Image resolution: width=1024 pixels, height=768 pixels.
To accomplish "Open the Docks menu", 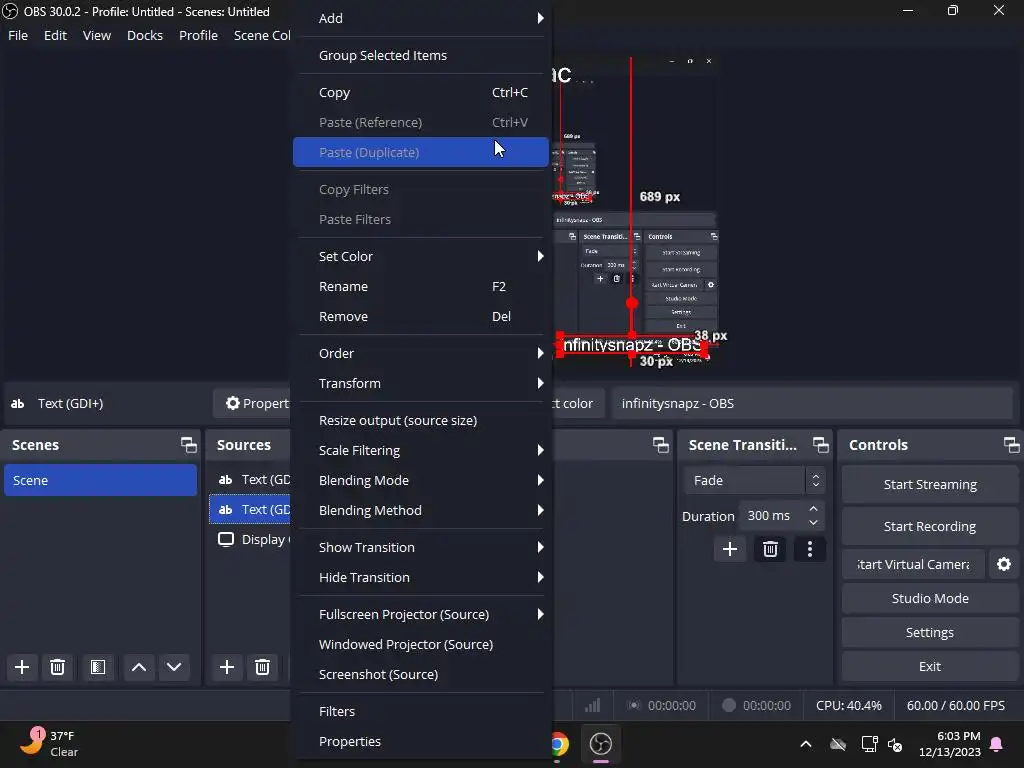I will coord(145,35).
